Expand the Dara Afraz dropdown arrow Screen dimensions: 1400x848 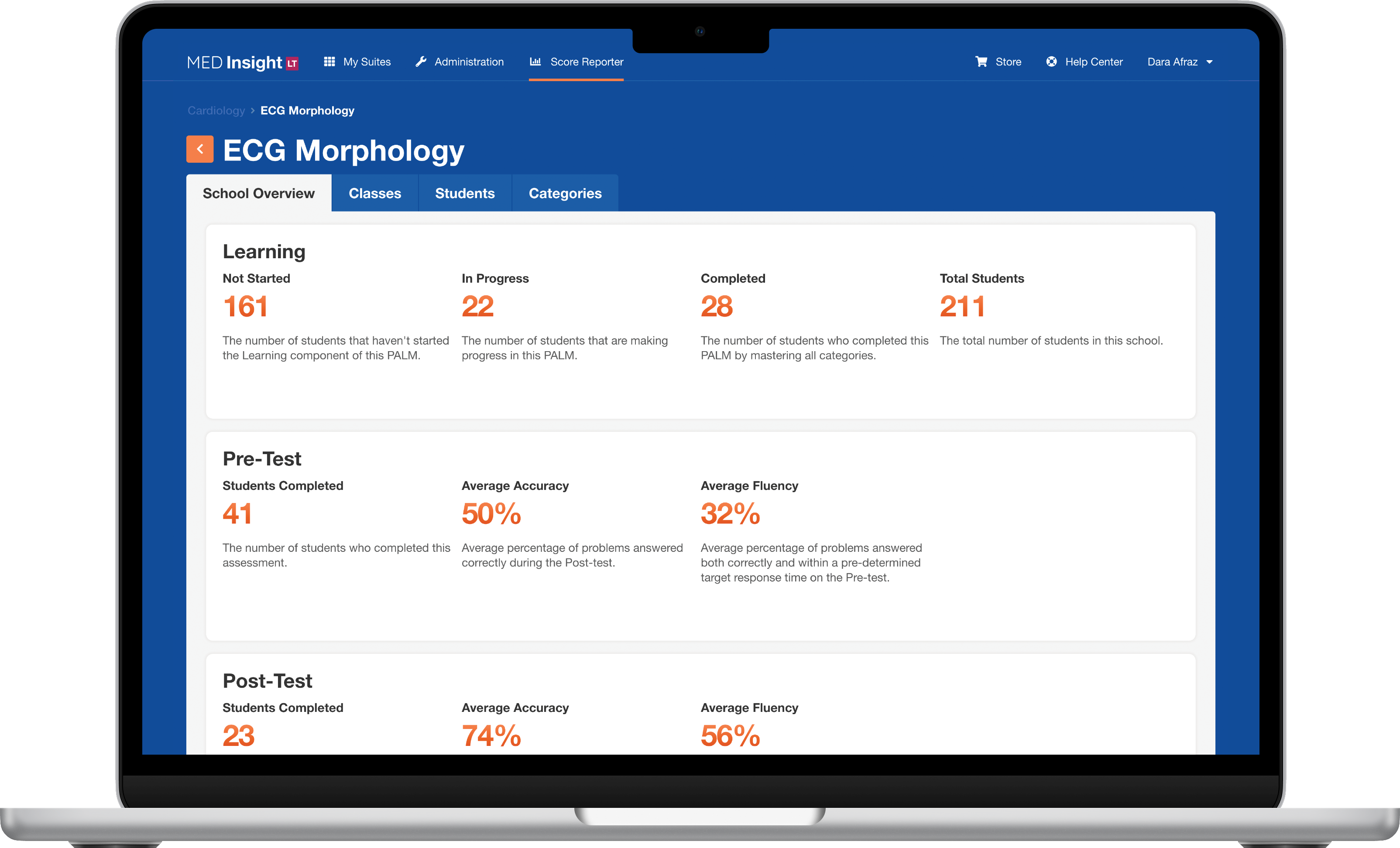[1209, 62]
